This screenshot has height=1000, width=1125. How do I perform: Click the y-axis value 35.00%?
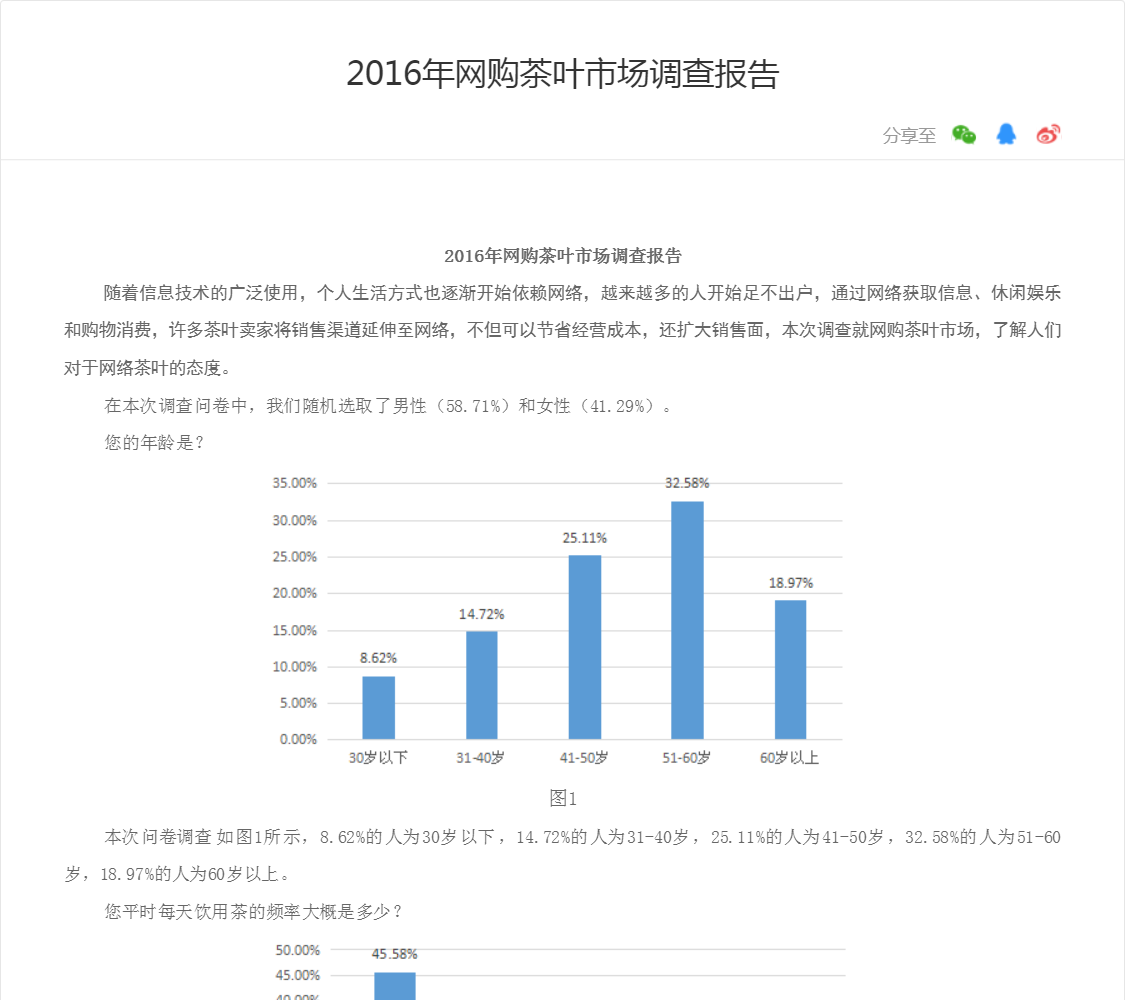[294, 483]
